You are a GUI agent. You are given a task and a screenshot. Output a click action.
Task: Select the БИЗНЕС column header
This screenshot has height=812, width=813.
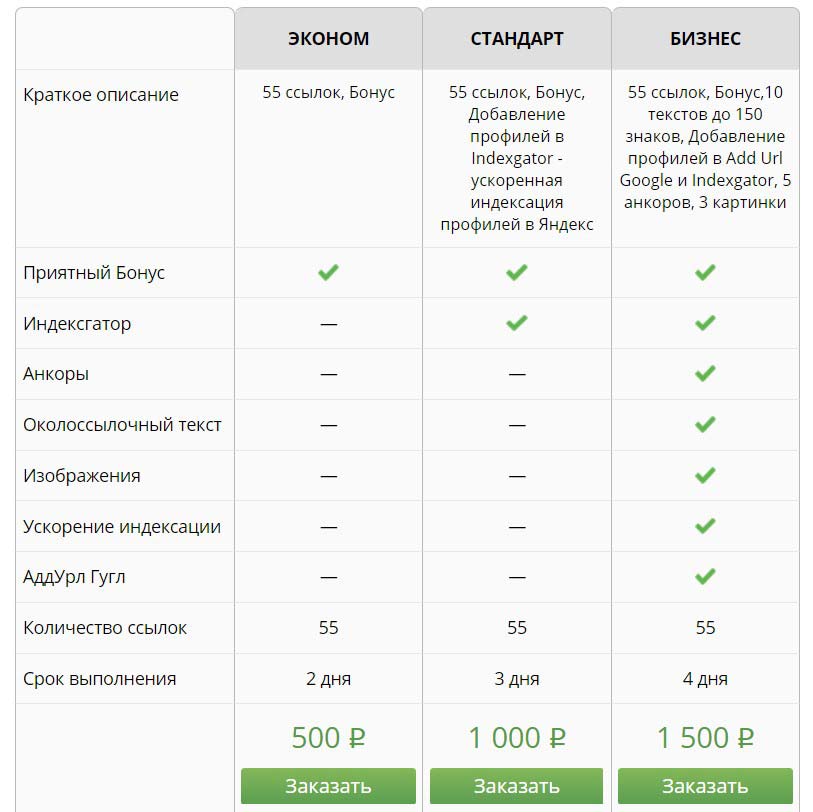[705, 39]
